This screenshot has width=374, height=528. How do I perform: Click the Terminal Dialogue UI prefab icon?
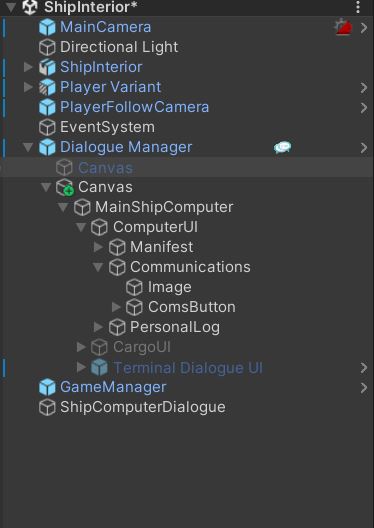99,367
